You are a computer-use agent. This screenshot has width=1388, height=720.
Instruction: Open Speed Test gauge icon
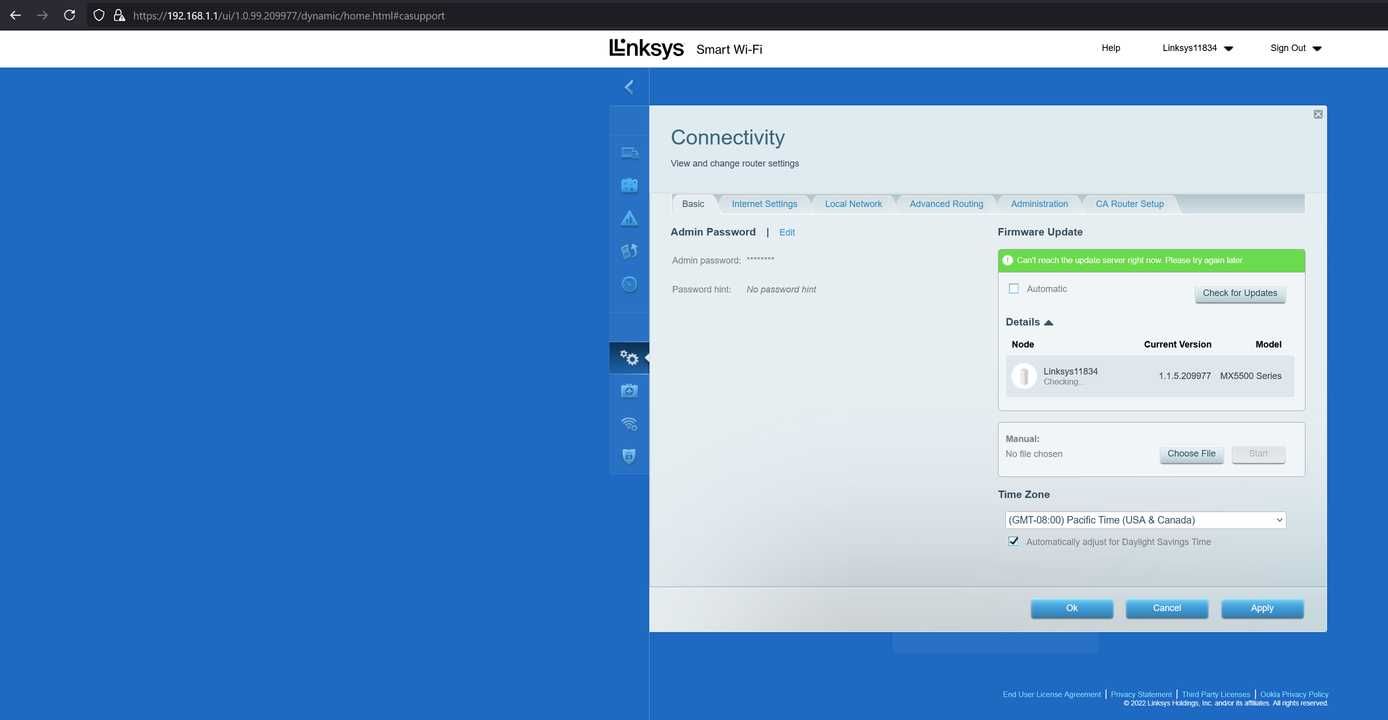click(x=629, y=284)
